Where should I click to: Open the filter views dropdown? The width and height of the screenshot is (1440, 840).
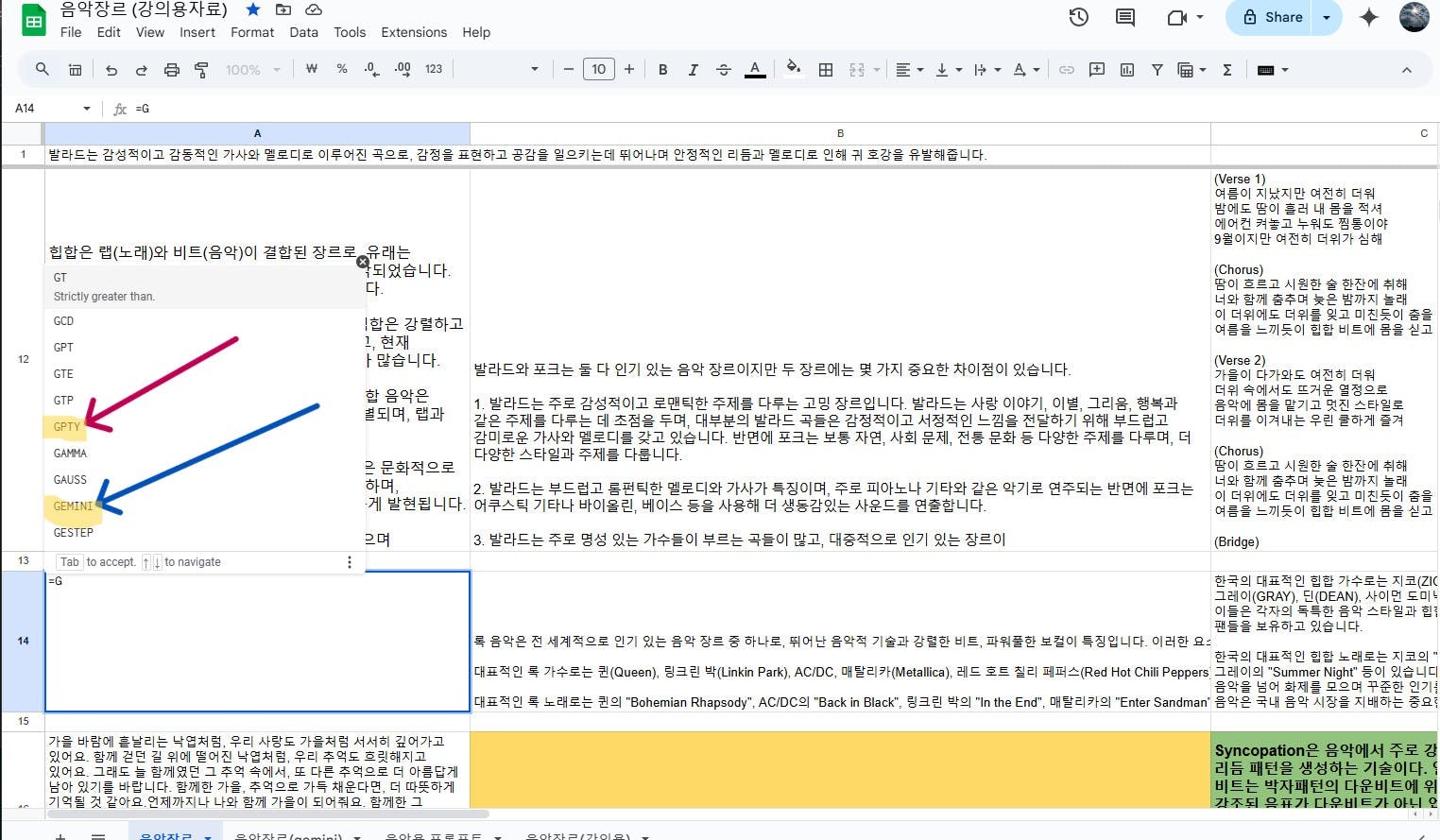coord(1191,69)
